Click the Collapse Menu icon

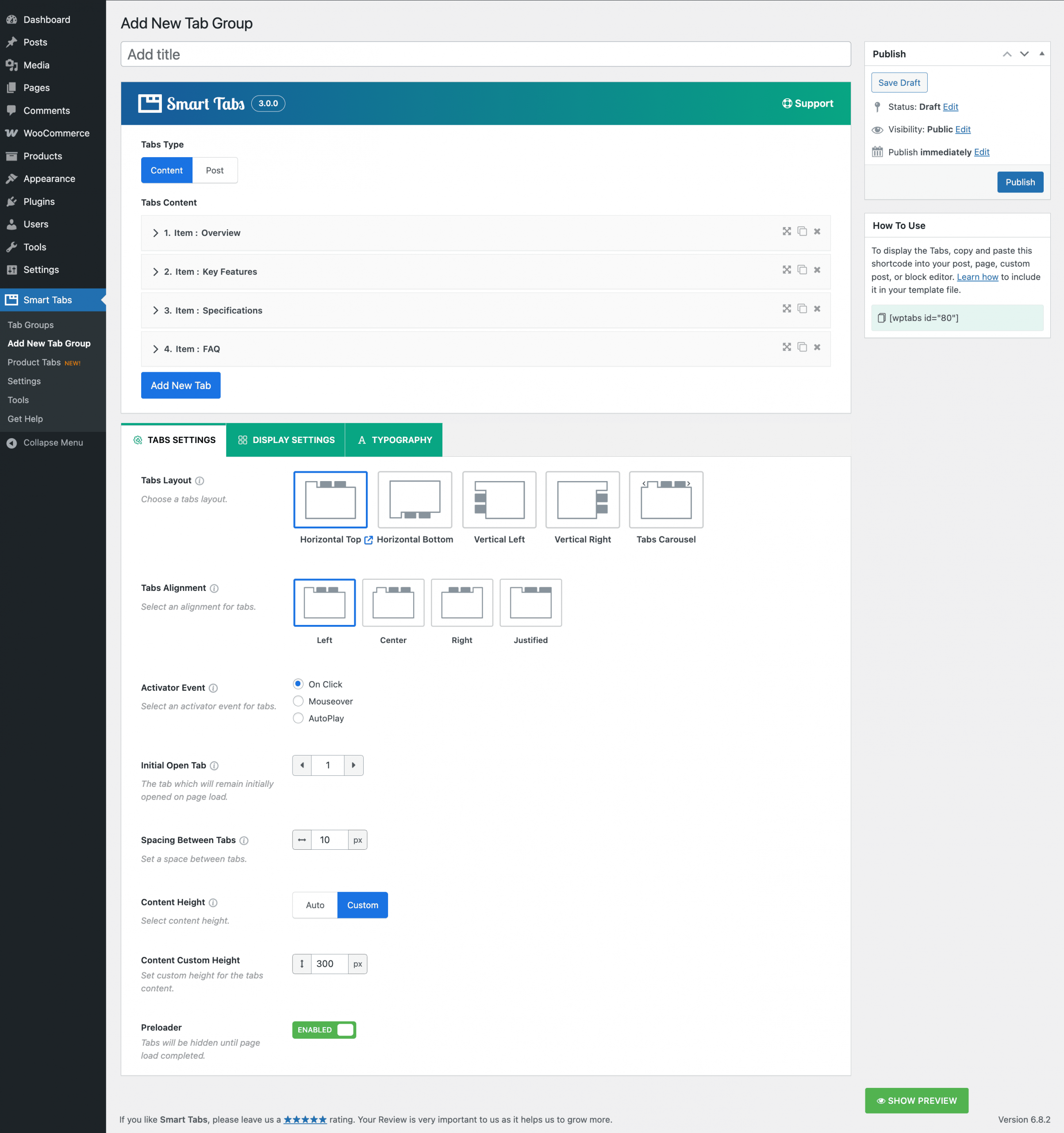[x=12, y=443]
